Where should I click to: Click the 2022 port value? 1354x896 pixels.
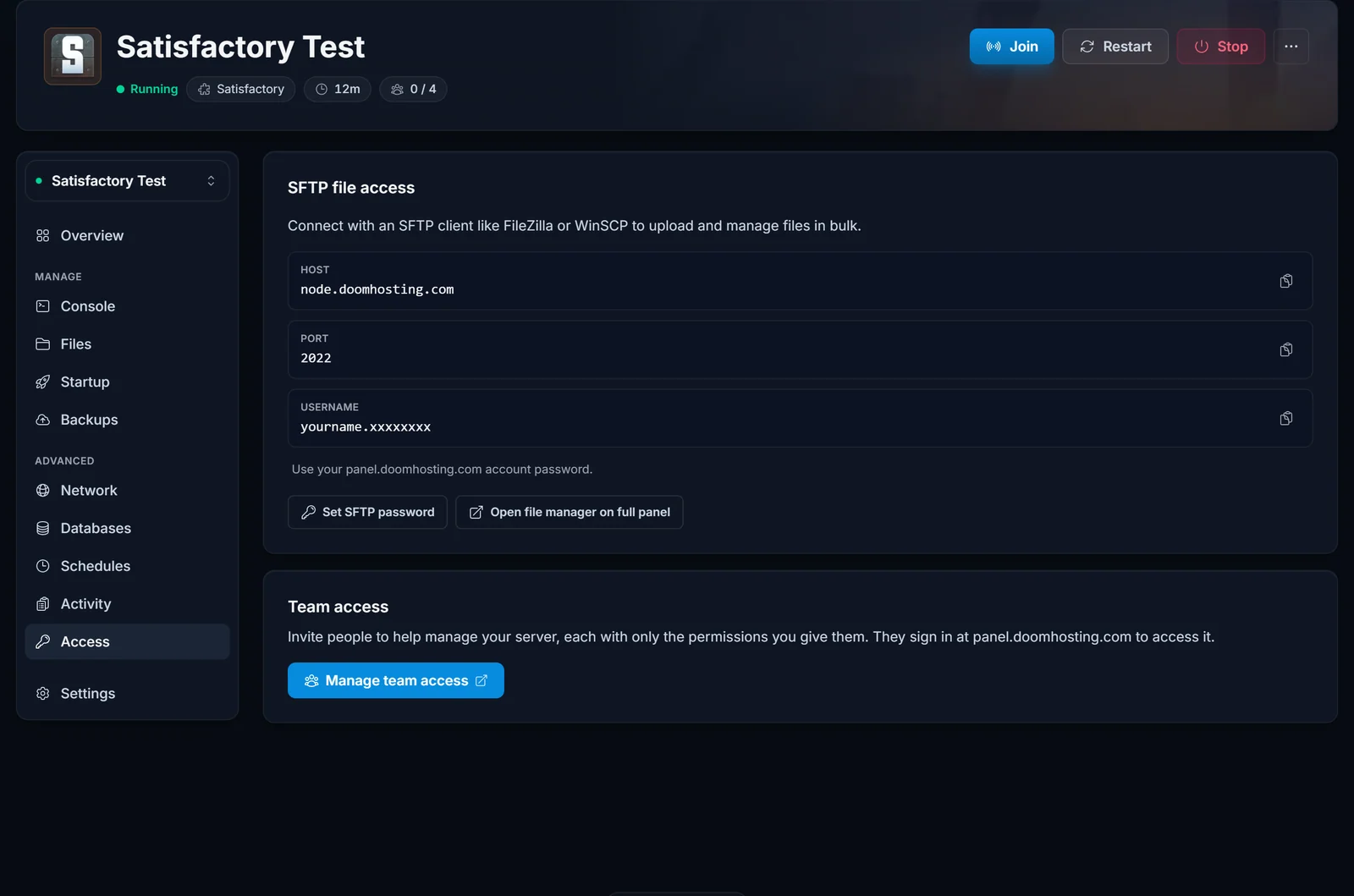point(316,358)
